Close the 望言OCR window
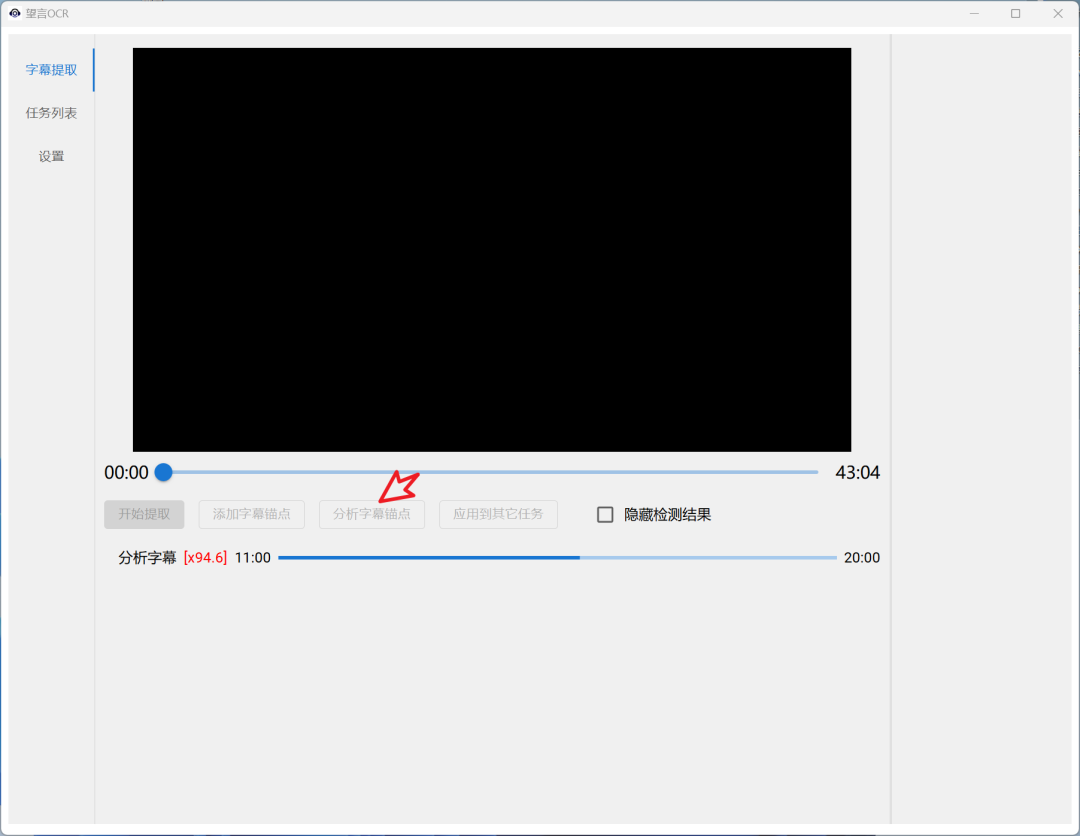 1058,13
